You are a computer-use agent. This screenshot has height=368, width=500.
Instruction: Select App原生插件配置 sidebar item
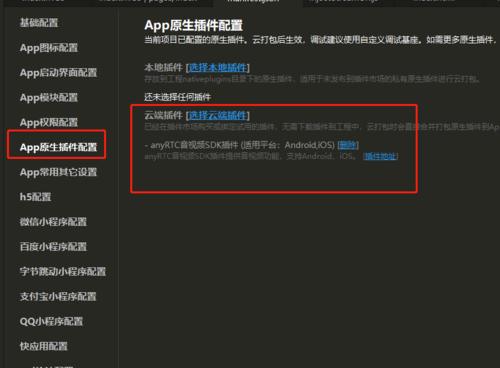[x=58, y=147]
